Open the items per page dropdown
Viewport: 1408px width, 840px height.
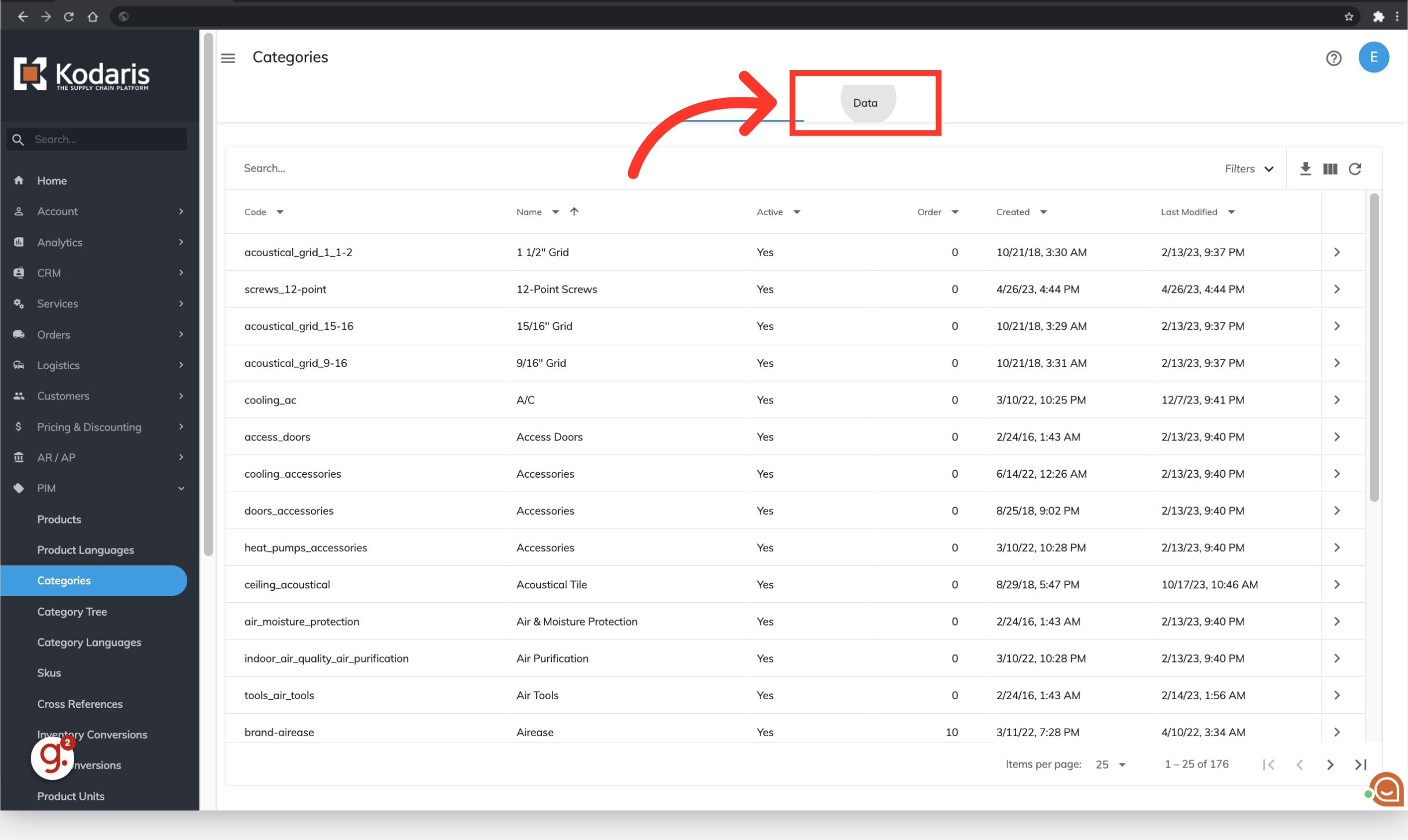point(1110,765)
